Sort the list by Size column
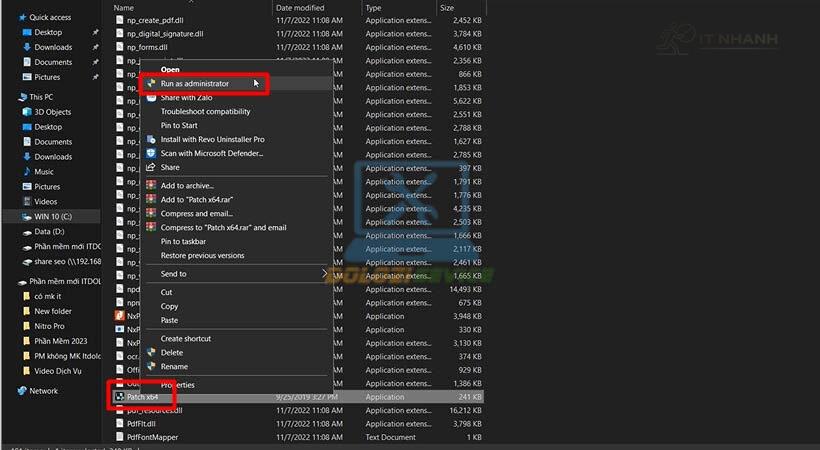Viewport: 820px width, 450px height. pos(446,7)
